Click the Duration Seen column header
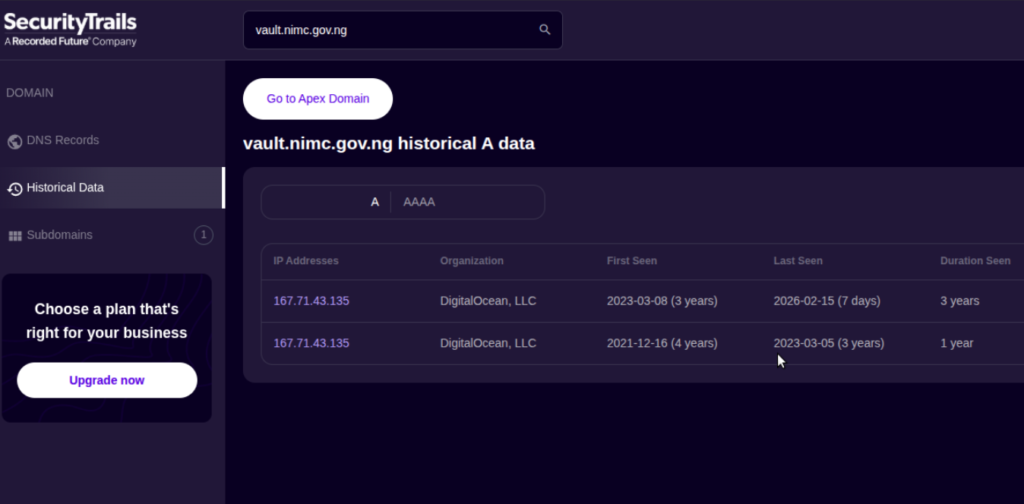The height and width of the screenshot is (504, 1024). [x=974, y=261]
